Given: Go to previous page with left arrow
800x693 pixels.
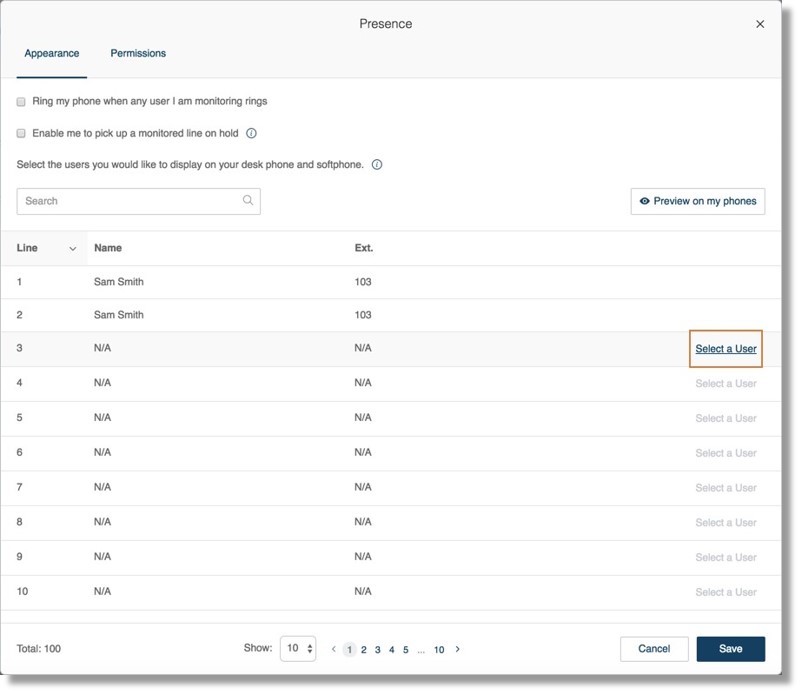Looking at the screenshot, I should click(x=334, y=649).
